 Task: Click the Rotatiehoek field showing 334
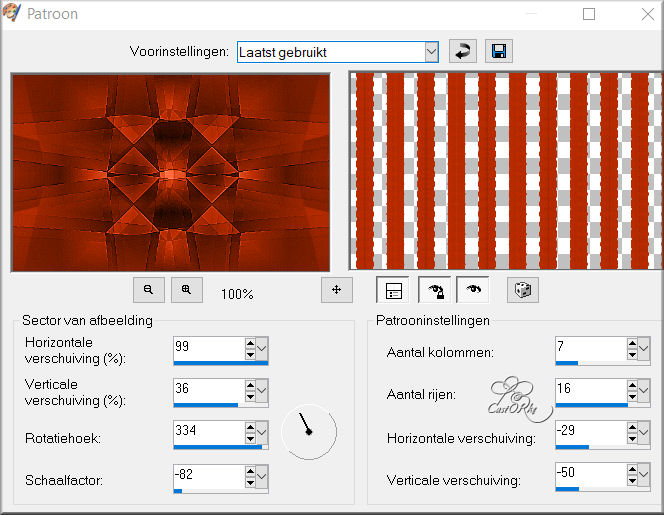(x=209, y=432)
